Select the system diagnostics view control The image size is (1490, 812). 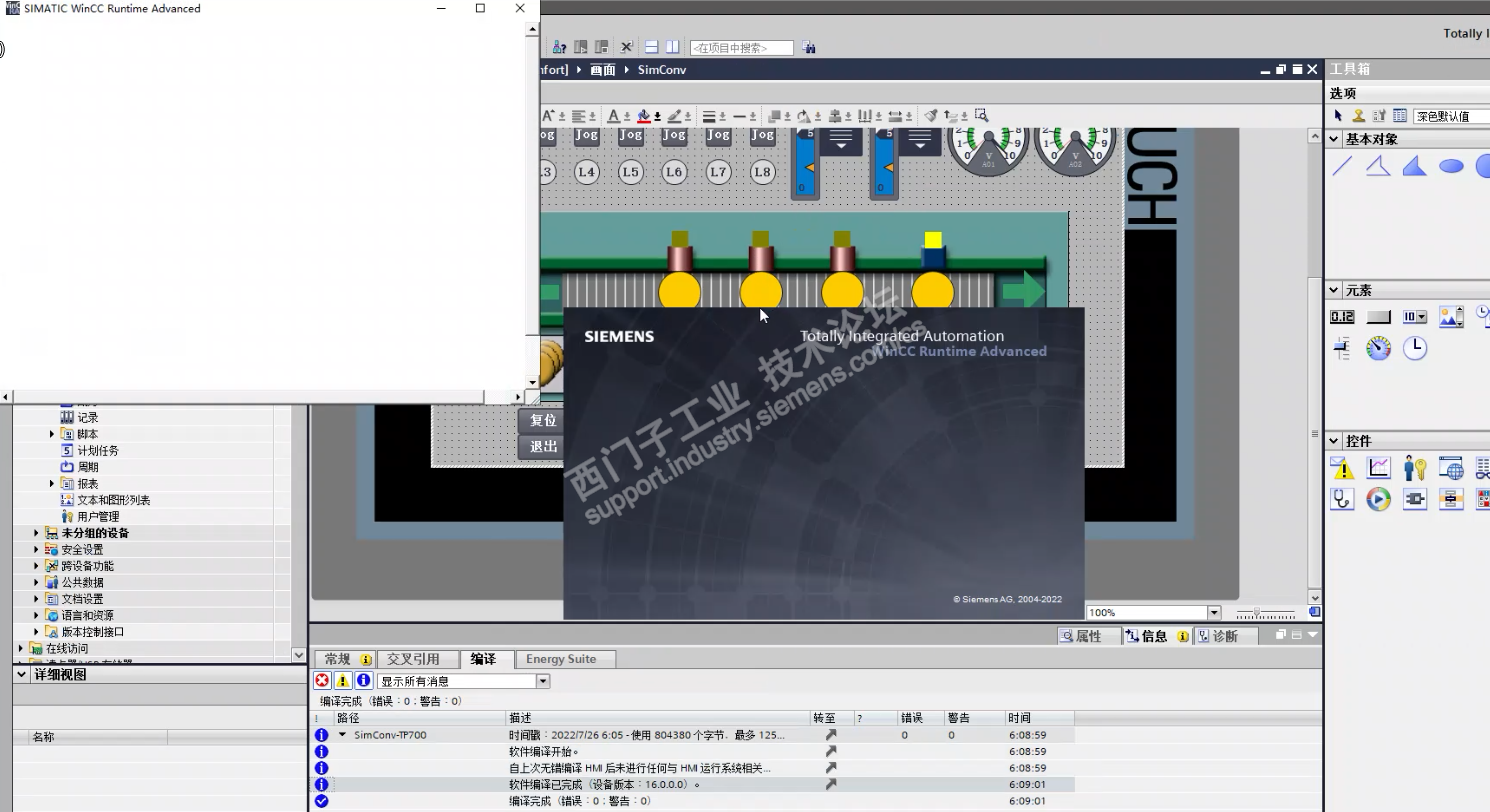(1342, 498)
